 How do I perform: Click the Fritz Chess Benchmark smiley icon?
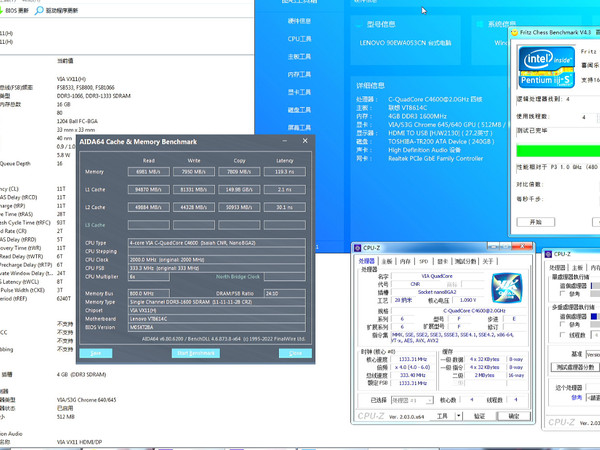515,33
